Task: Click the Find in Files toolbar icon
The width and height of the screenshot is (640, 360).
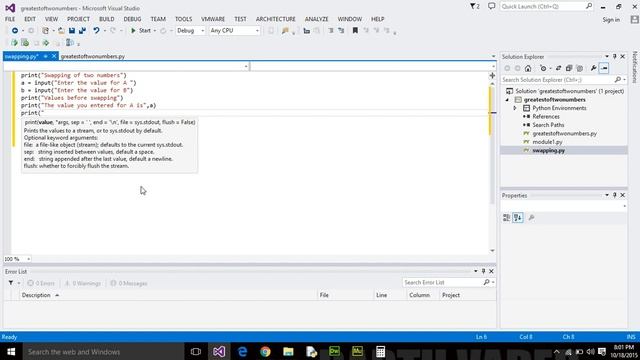Action: click(285, 31)
